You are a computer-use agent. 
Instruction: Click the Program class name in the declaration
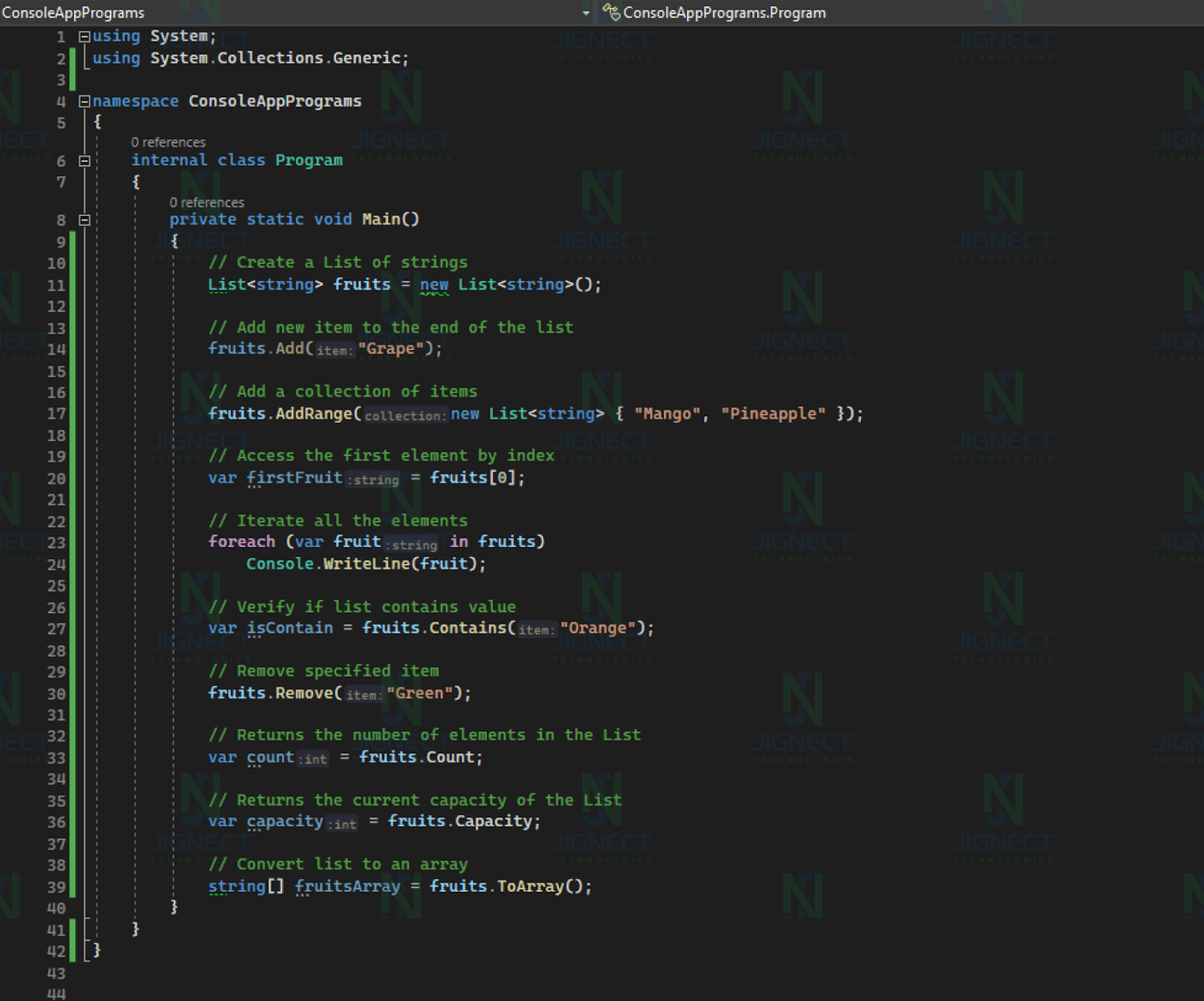pyautogui.click(x=309, y=160)
